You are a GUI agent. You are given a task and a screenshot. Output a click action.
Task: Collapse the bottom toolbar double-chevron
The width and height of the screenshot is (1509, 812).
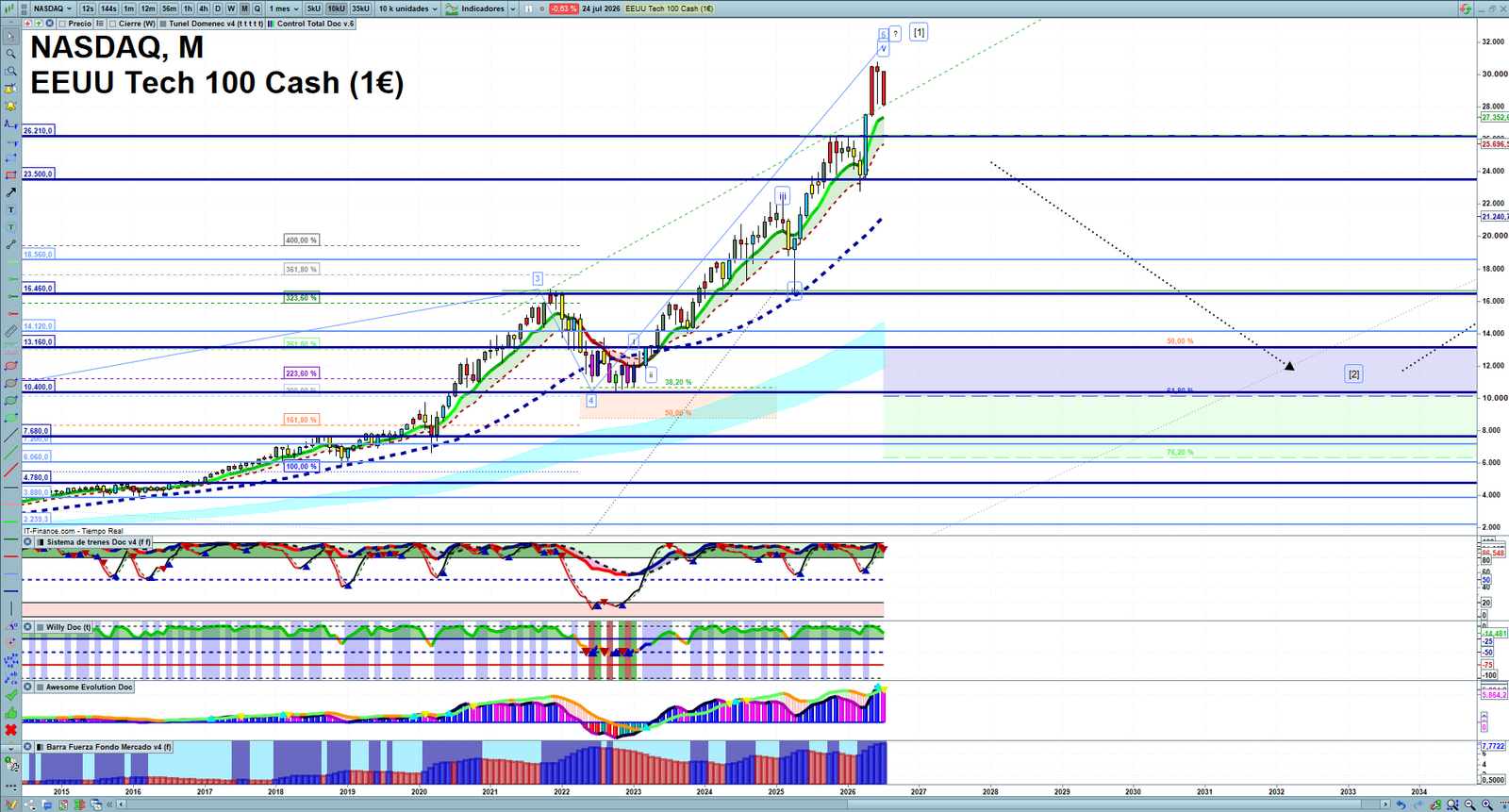(109, 804)
